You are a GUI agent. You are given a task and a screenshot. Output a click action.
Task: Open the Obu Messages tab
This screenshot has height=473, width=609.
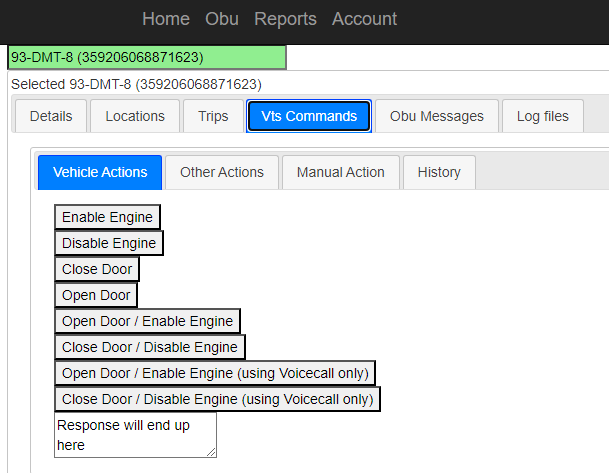coord(436,116)
